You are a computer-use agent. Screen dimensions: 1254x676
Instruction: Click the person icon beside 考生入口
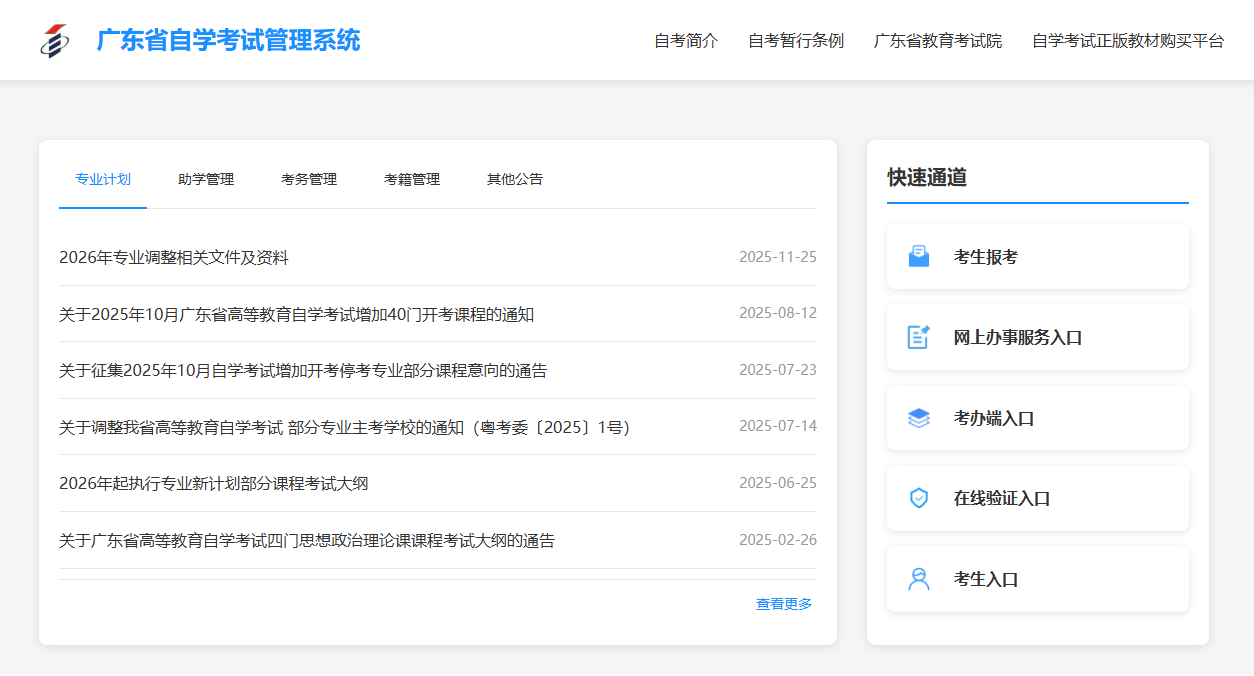click(918, 579)
